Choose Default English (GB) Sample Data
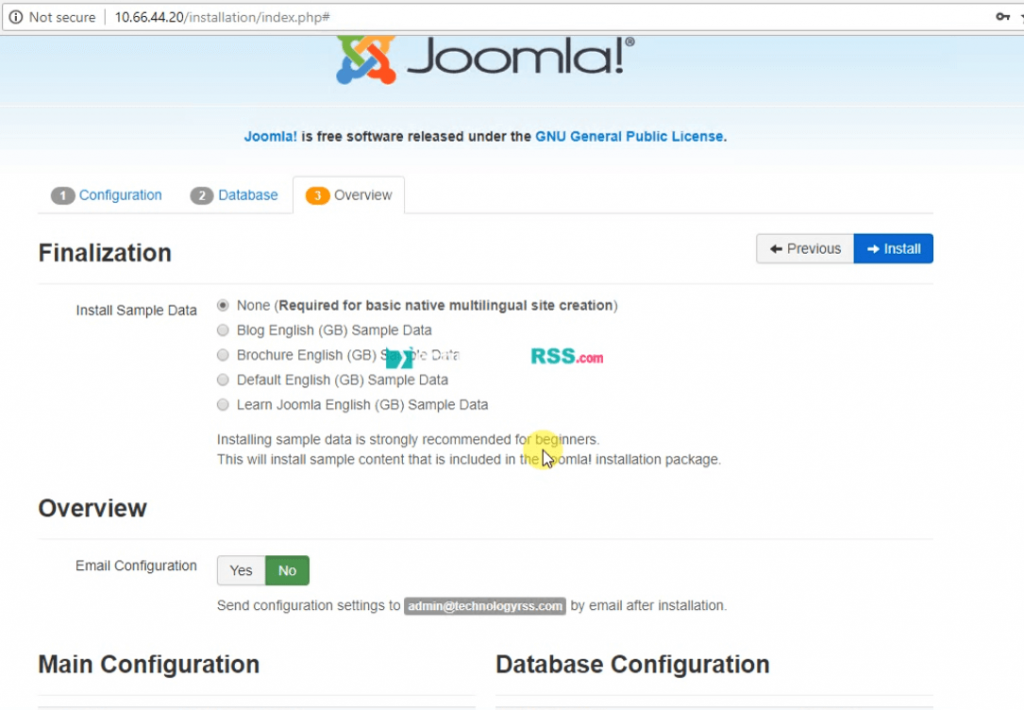Screen dimensions: 1024x710 223,379
